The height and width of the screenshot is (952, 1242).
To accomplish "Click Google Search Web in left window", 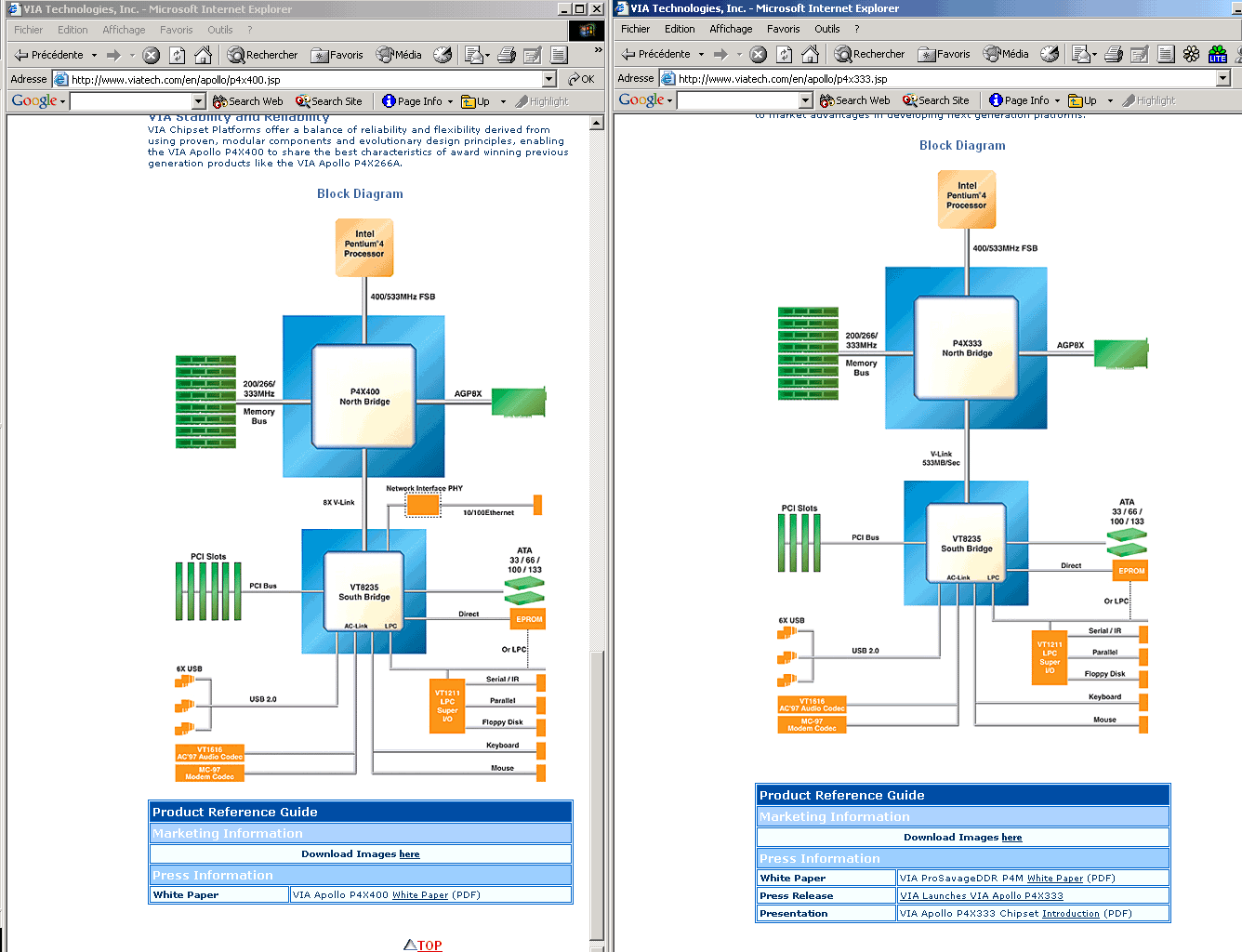I will point(247,101).
